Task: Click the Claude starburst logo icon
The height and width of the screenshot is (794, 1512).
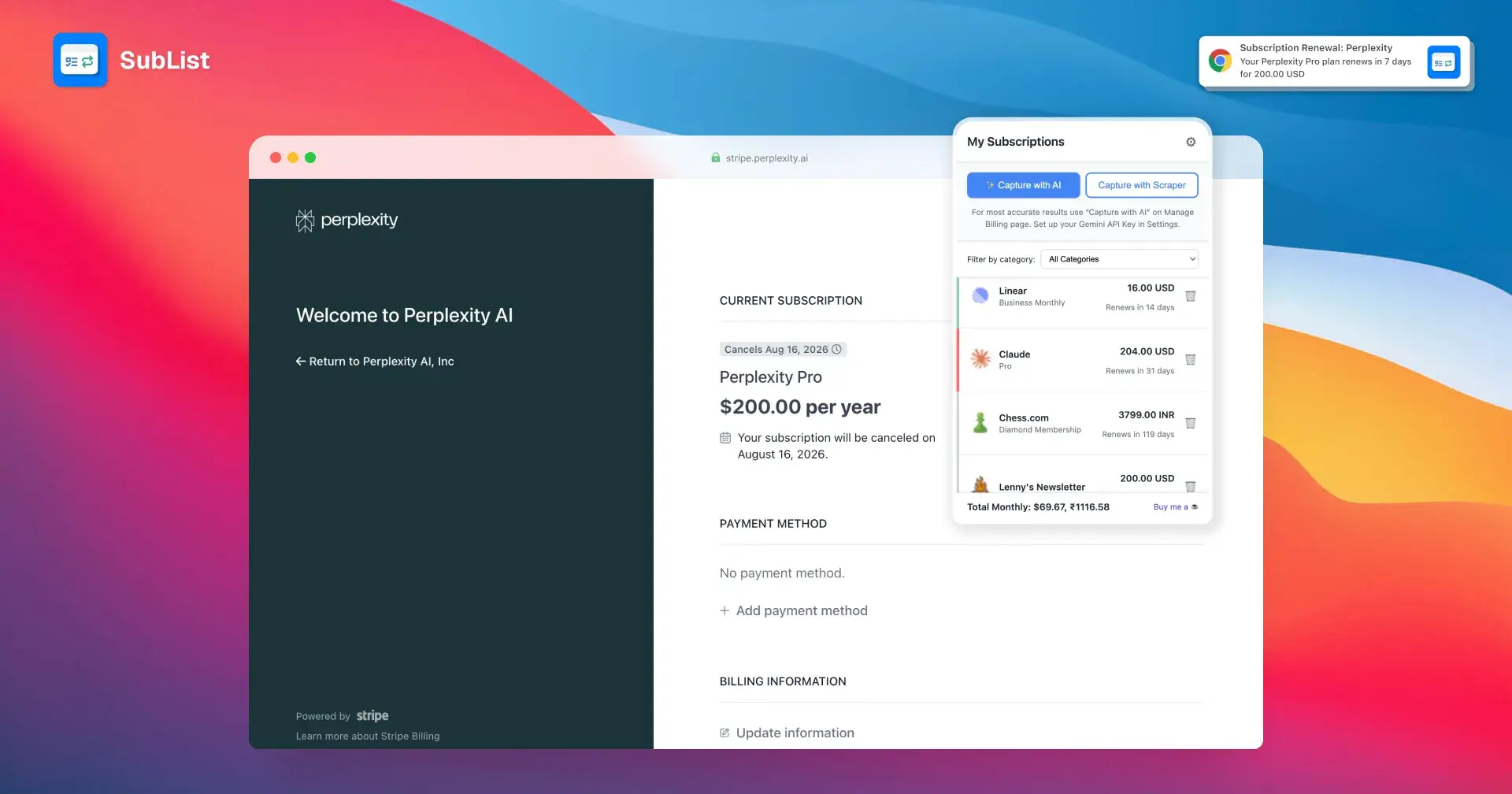Action: [980, 359]
